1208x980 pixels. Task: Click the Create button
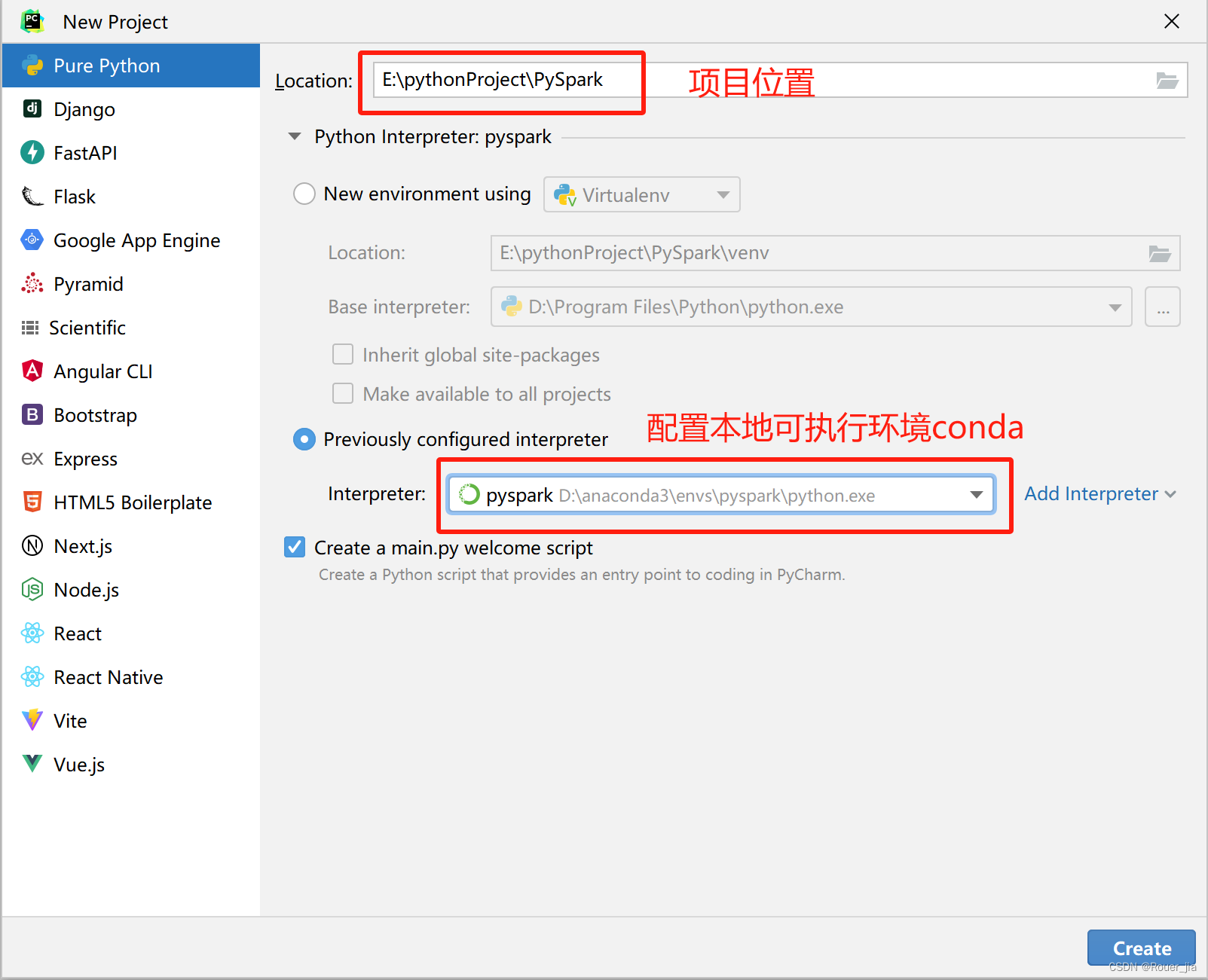tap(1142, 948)
